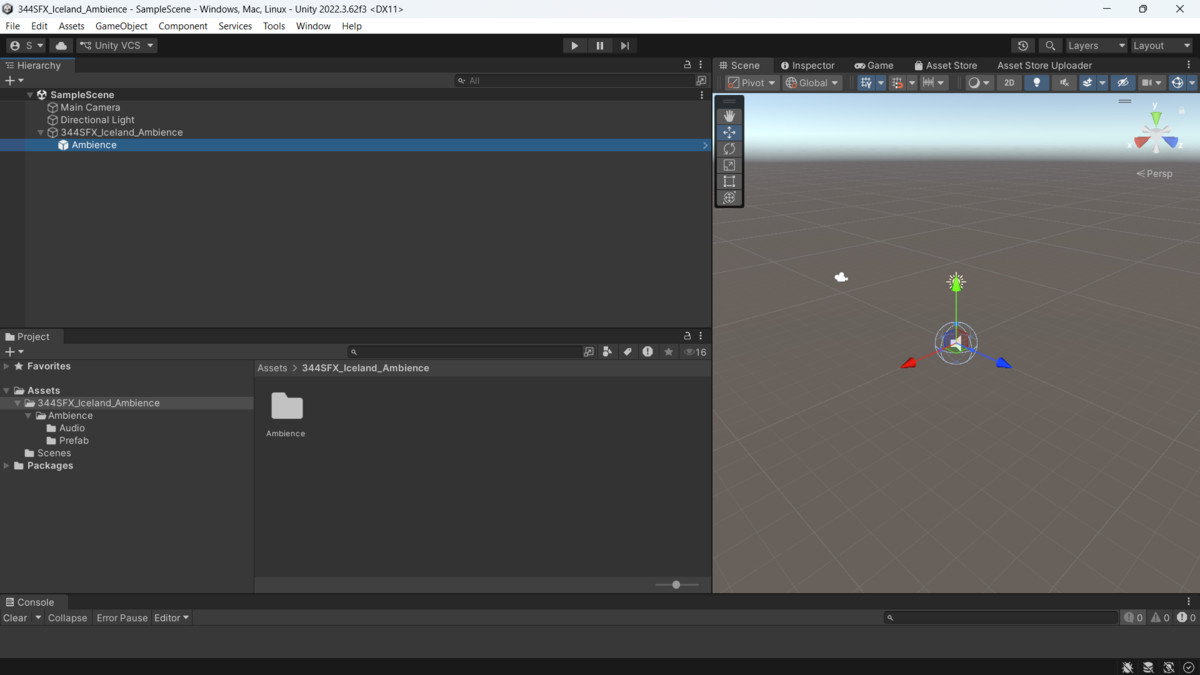The width and height of the screenshot is (1200, 675).
Task: Switch to the Inspector tab
Action: [x=807, y=65]
